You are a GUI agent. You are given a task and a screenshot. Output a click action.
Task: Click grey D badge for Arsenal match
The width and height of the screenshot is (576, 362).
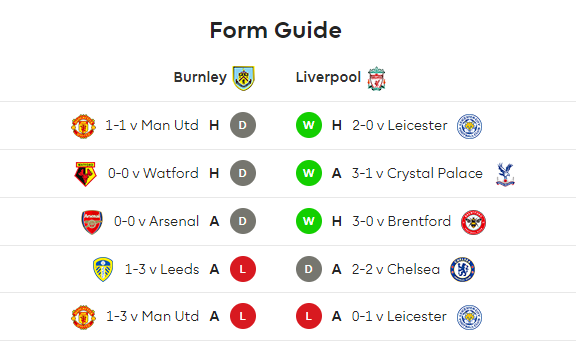[243, 221]
